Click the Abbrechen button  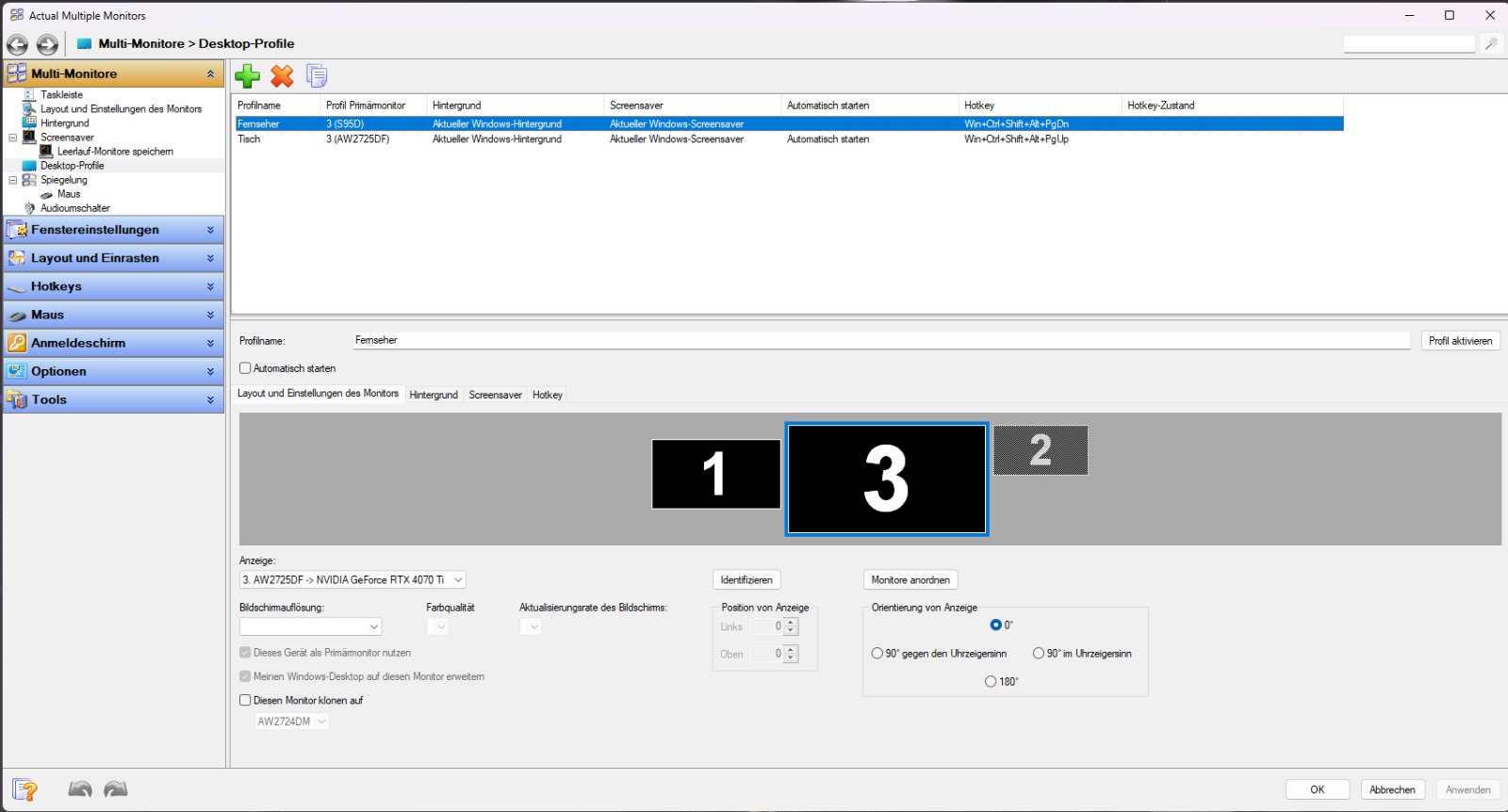[x=1392, y=789]
